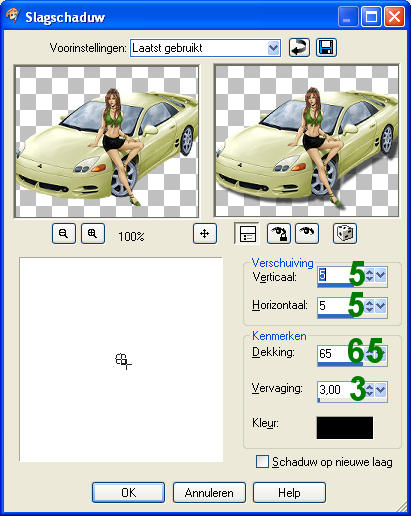Click the randomize dice icon
Screen dimensions: 411x516
[x=345, y=233]
